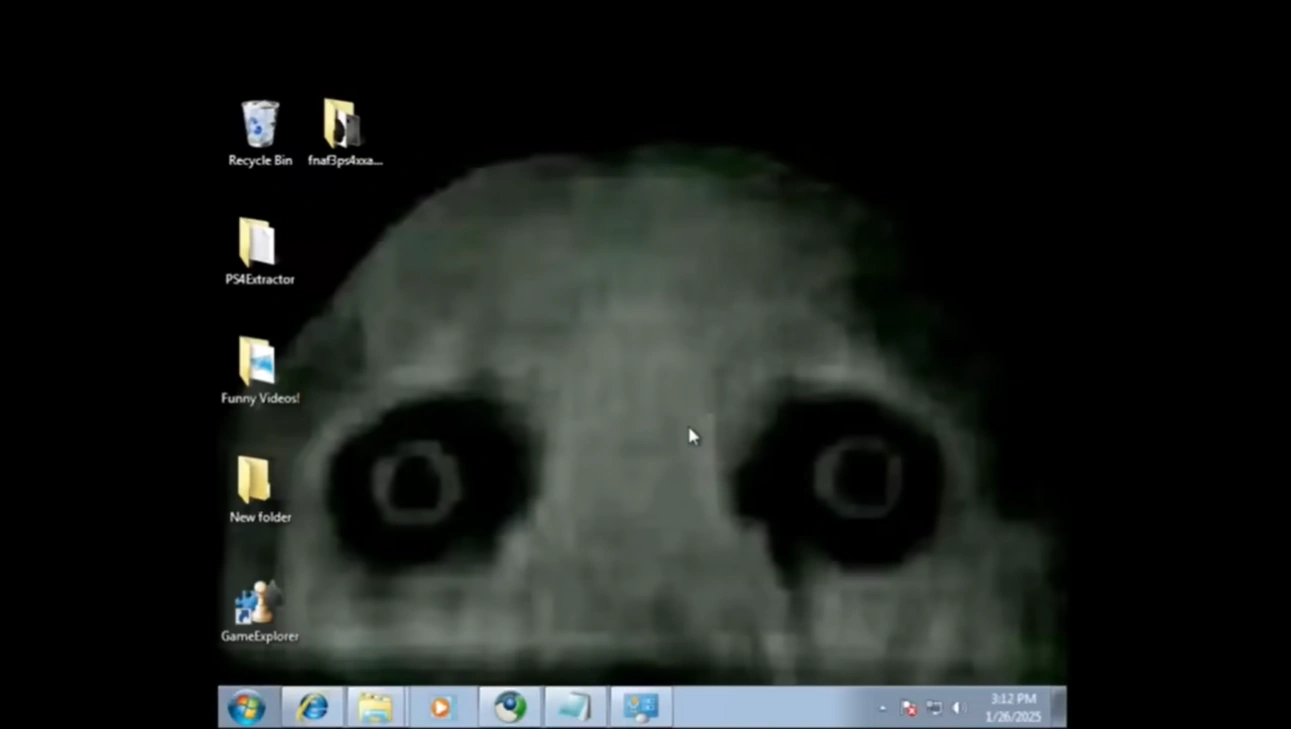The height and width of the screenshot is (729, 1291).
Task: Open Windows Explorer from the taskbar
Action: [x=376, y=708]
